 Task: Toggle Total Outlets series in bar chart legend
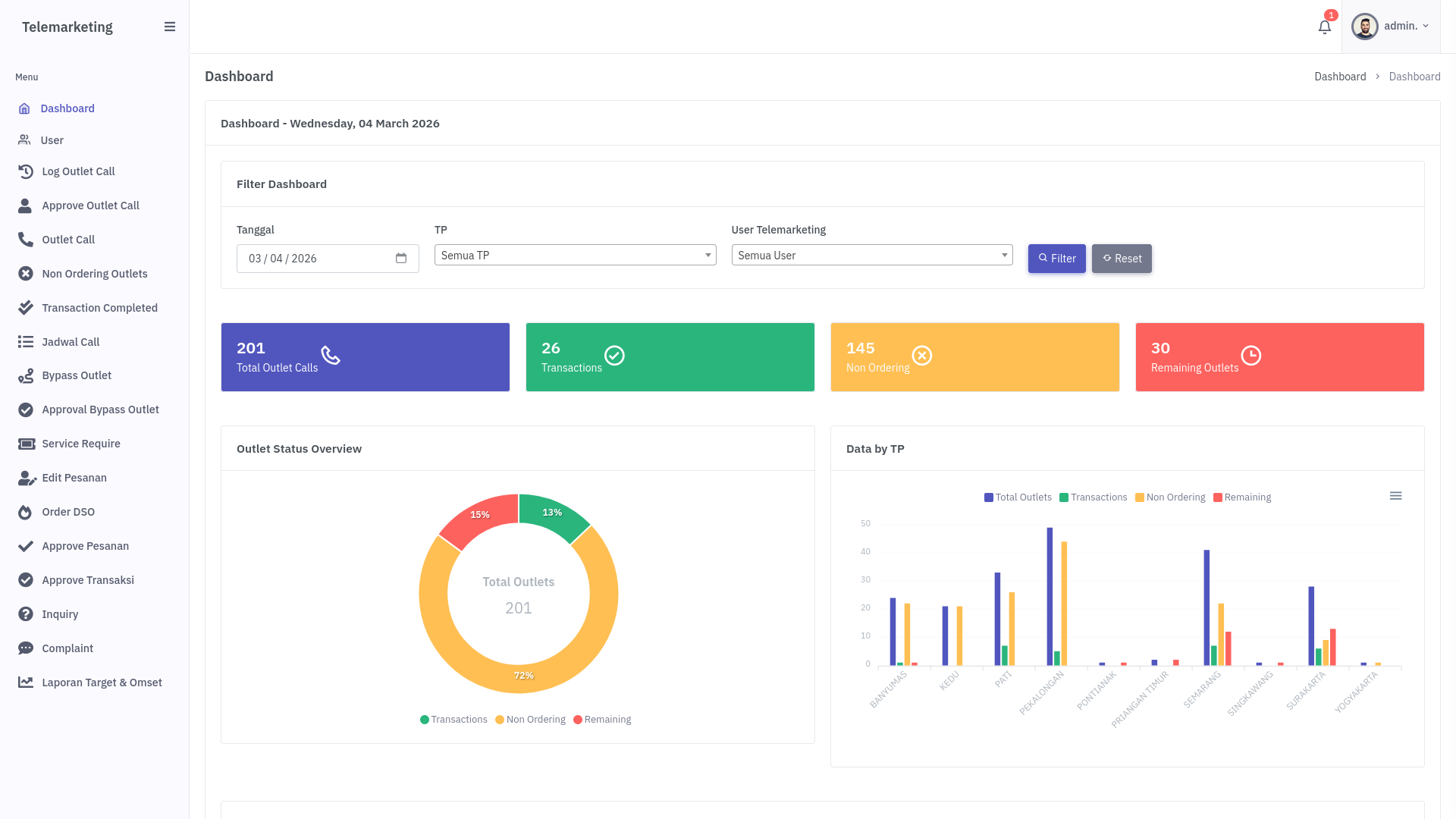coord(1018,497)
